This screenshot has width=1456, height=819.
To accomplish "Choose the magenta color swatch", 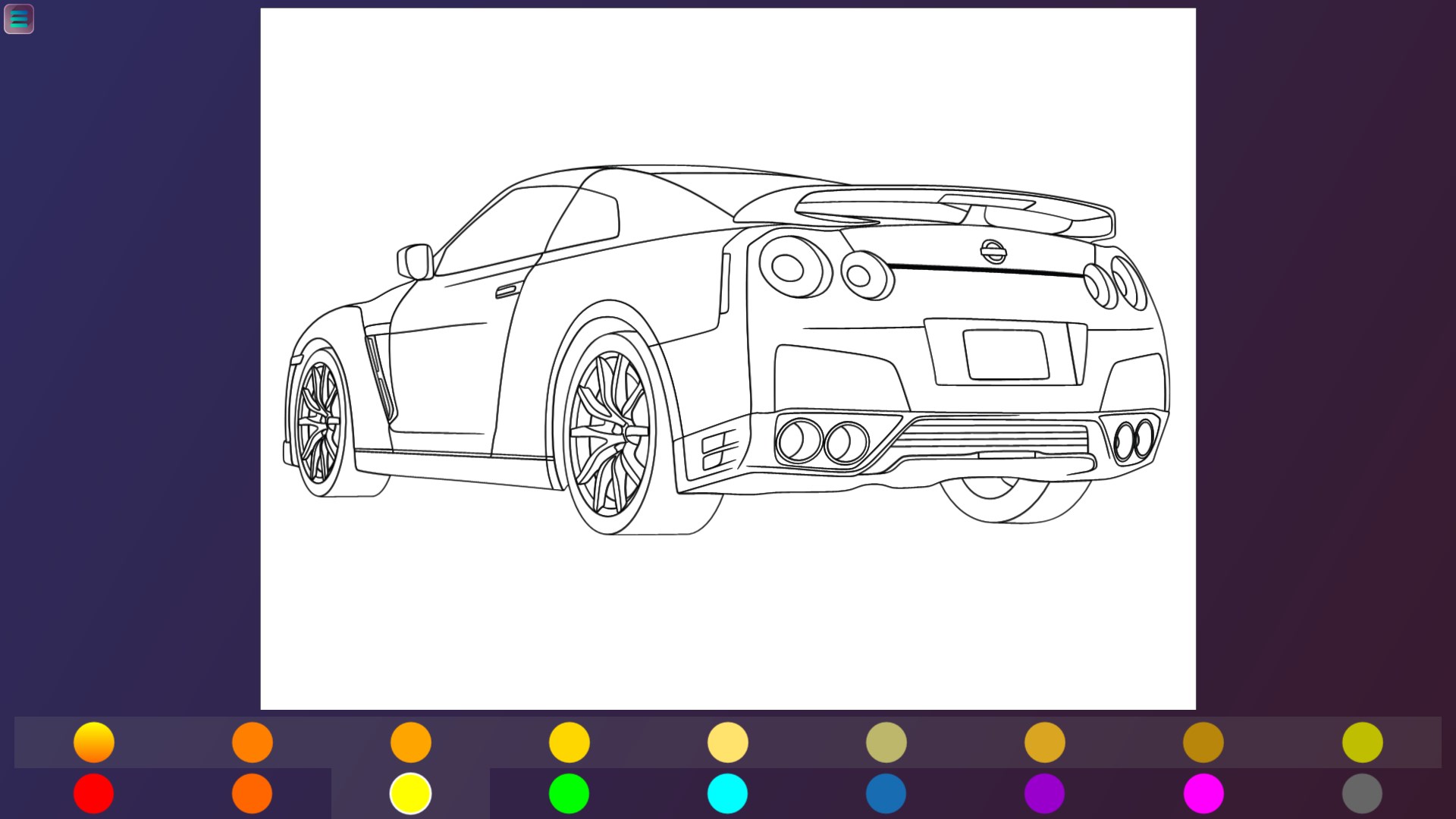I will [x=1203, y=793].
